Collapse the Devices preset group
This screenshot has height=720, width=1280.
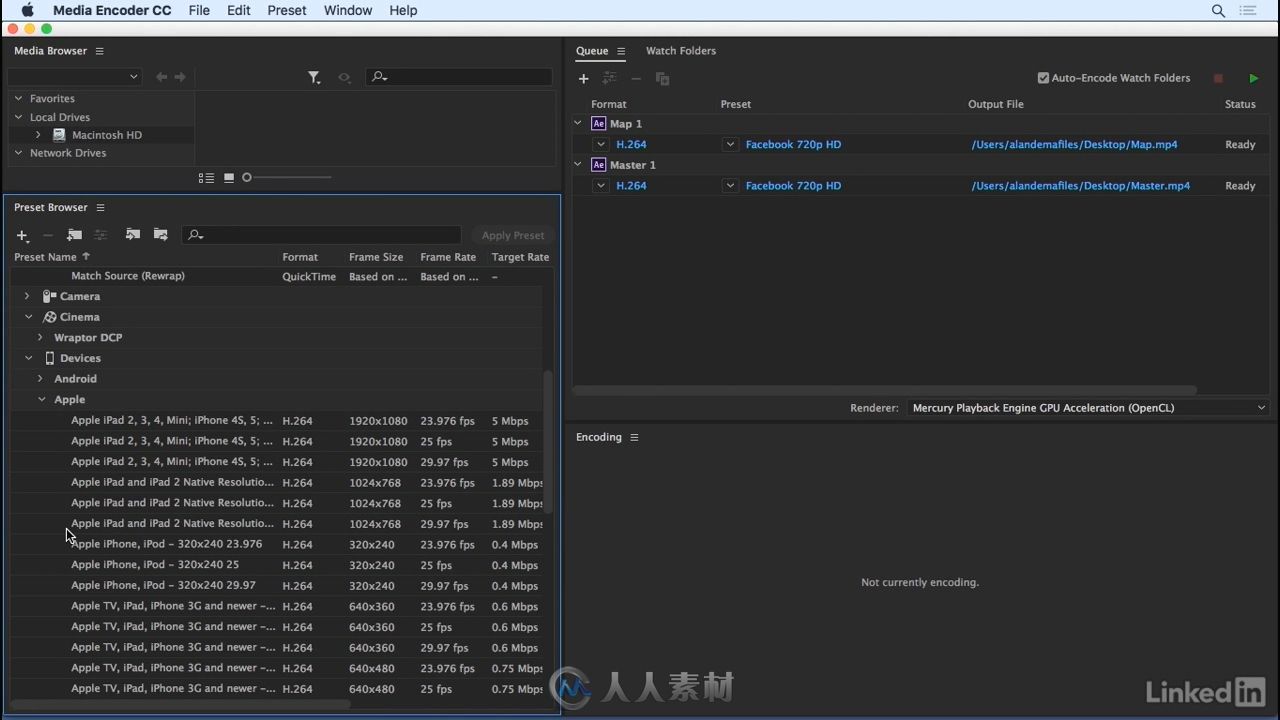point(28,358)
